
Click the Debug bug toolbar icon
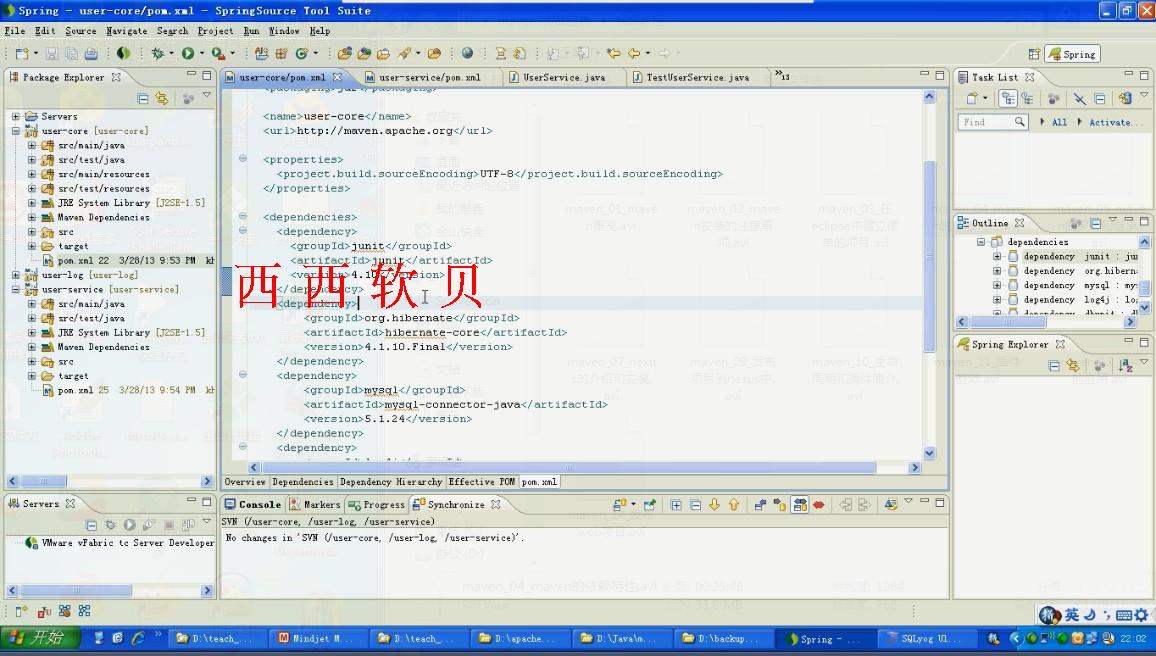157,53
